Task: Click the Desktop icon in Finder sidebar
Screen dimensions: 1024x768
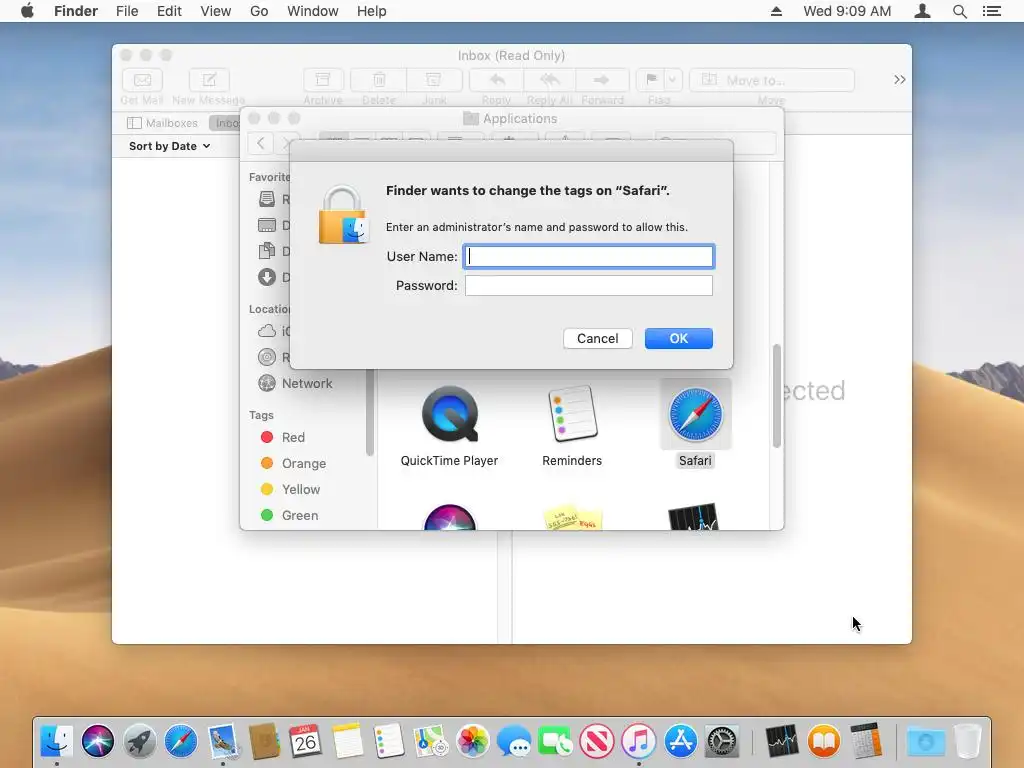Action: coord(266,225)
